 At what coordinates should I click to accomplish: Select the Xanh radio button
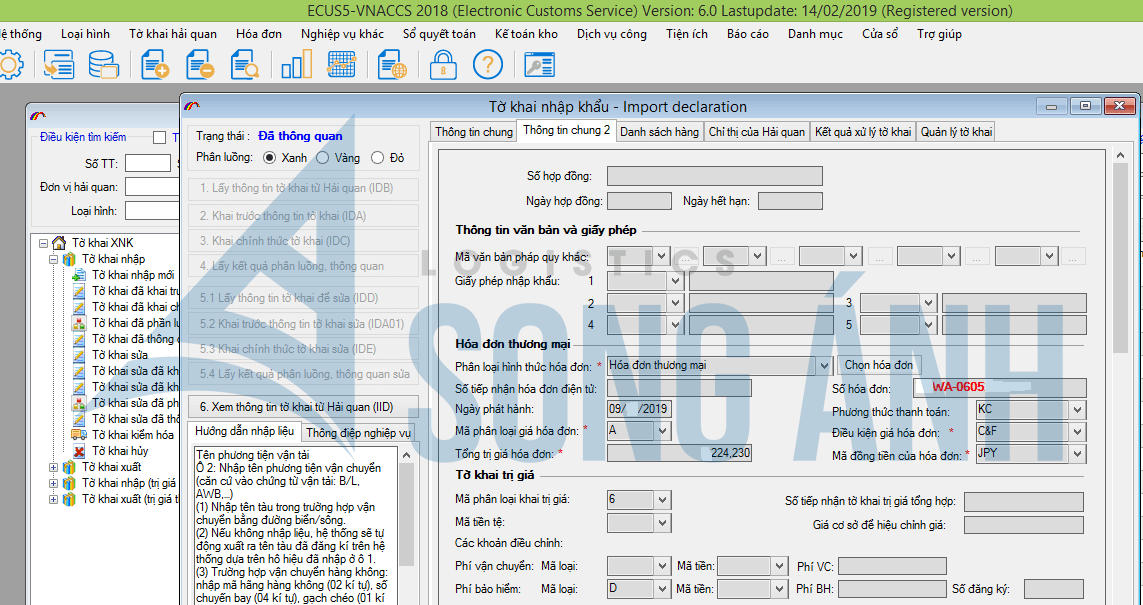(x=270, y=158)
